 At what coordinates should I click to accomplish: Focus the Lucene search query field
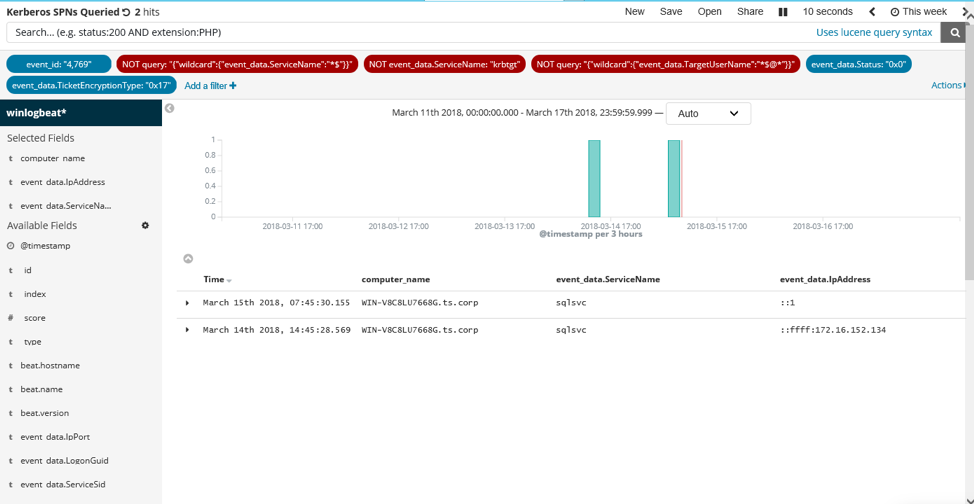click(410, 33)
